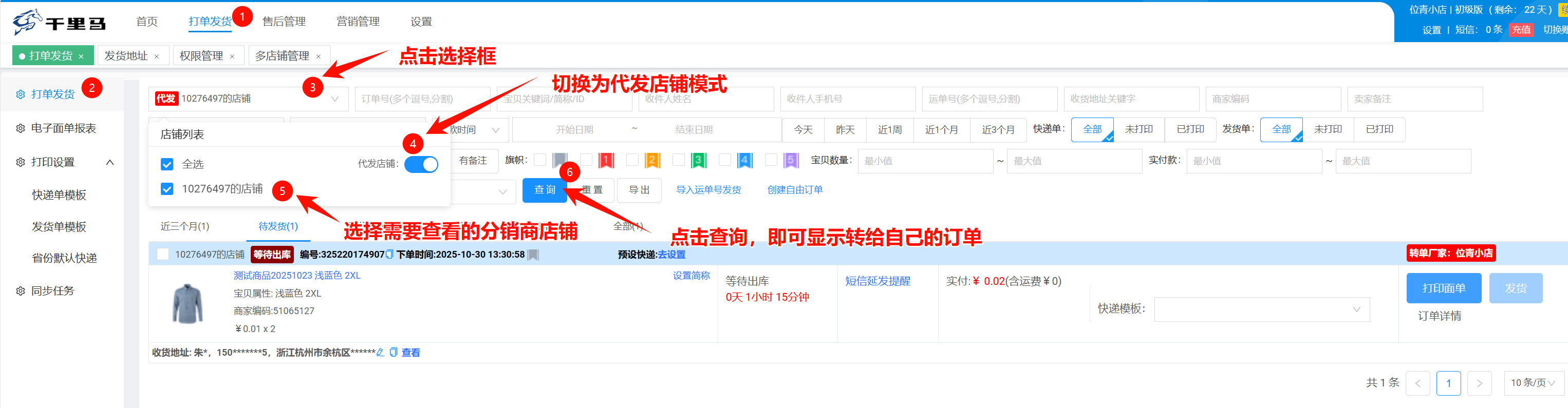Copy the order number 325220174907
1568x408 pixels.
pyautogui.click(x=389, y=255)
